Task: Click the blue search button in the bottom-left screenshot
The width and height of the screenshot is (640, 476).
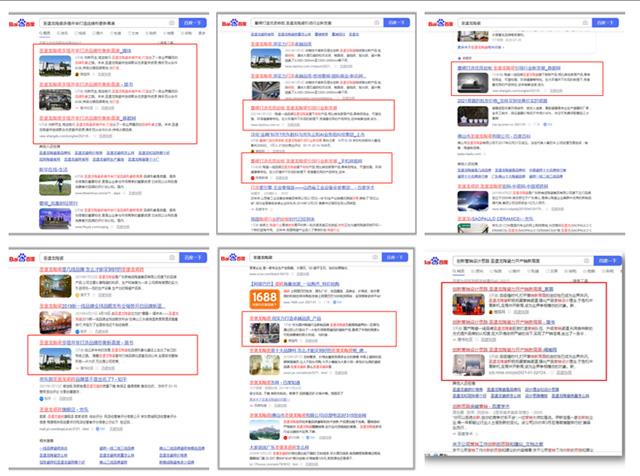Action: pyautogui.click(x=193, y=258)
